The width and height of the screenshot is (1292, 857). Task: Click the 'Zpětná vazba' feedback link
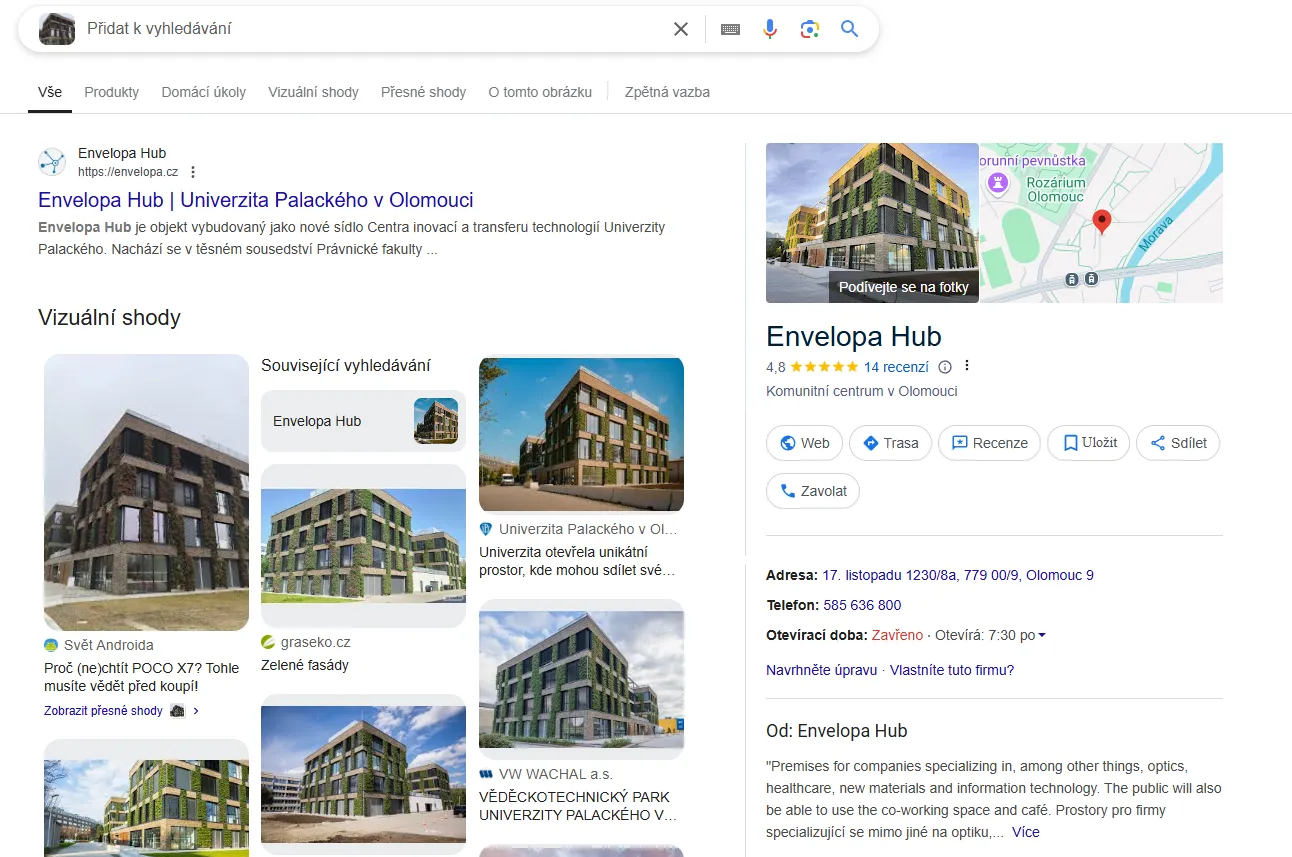(x=667, y=92)
